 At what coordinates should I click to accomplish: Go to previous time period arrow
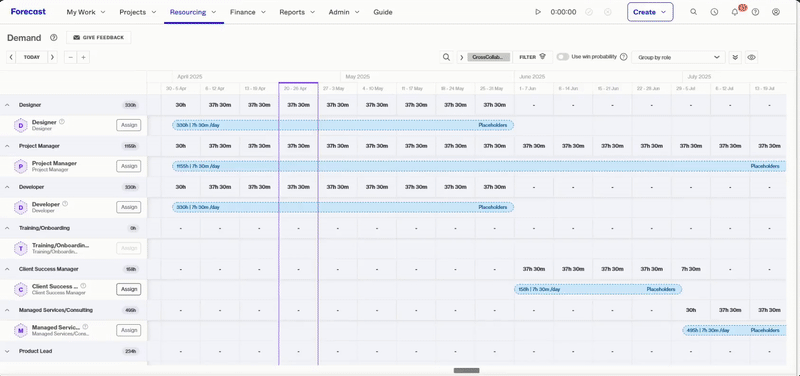11,57
